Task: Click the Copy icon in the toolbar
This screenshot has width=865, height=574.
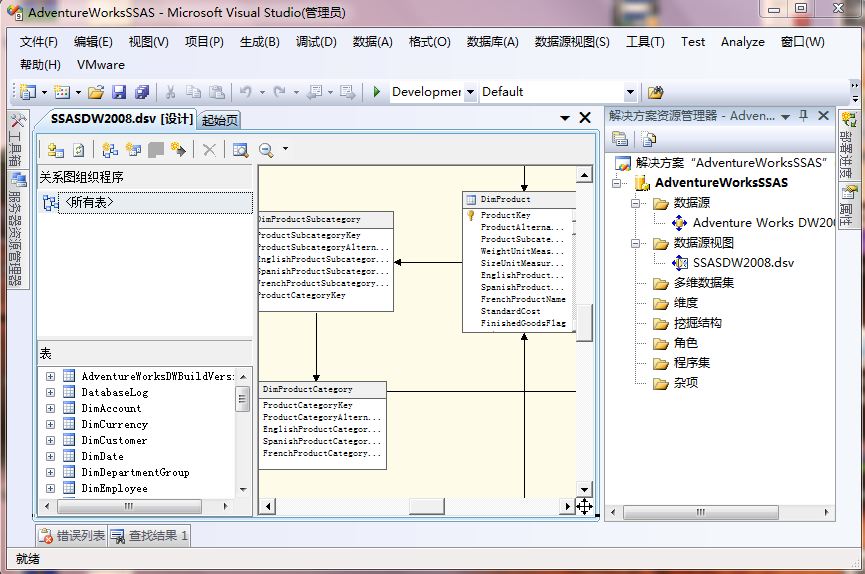Action: (x=193, y=92)
